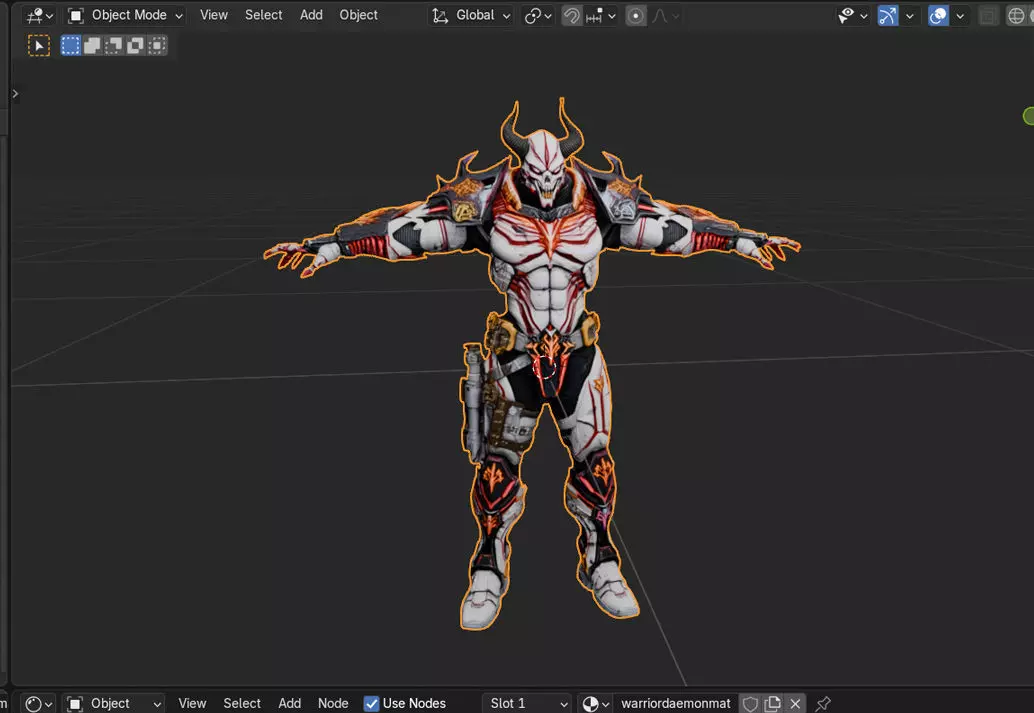Switch to wireframe viewport shading

pos(1016,16)
